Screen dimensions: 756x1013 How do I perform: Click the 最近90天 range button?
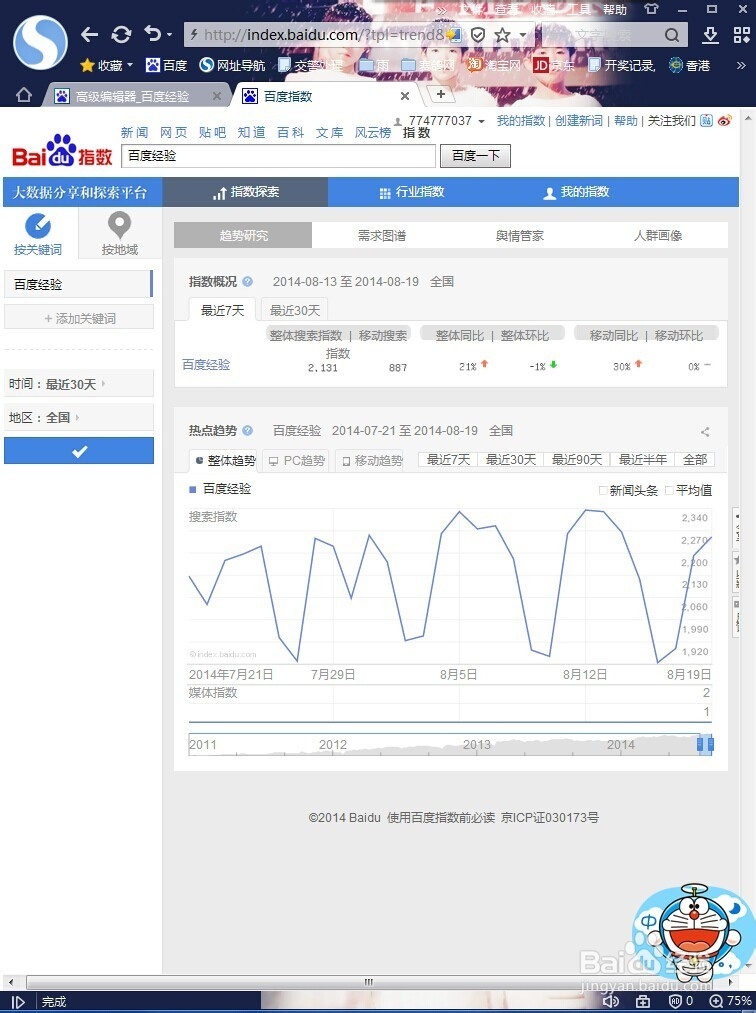pyautogui.click(x=576, y=459)
